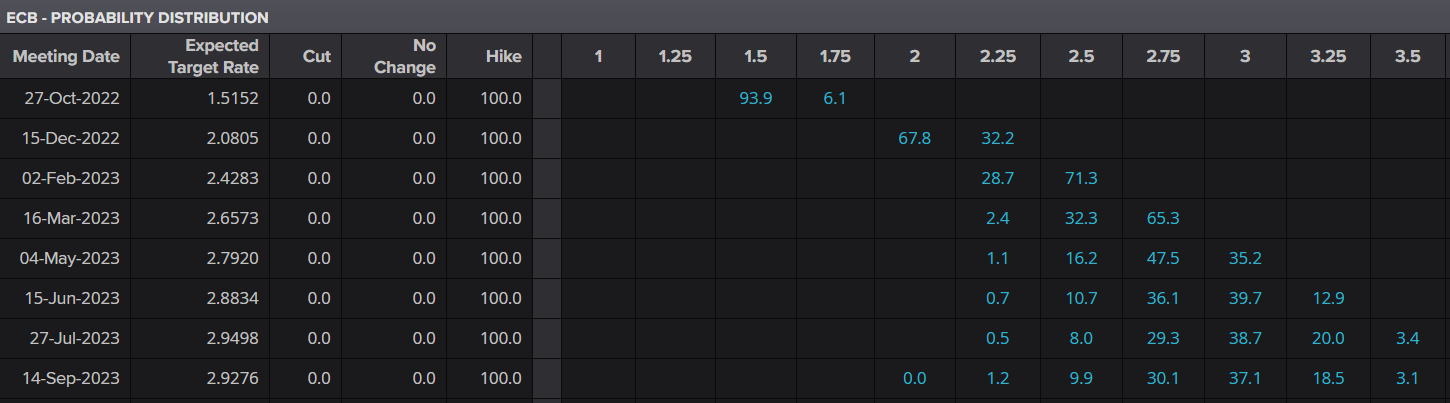Click the Expected Target Rate header

pyautogui.click(x=215, y=57)
